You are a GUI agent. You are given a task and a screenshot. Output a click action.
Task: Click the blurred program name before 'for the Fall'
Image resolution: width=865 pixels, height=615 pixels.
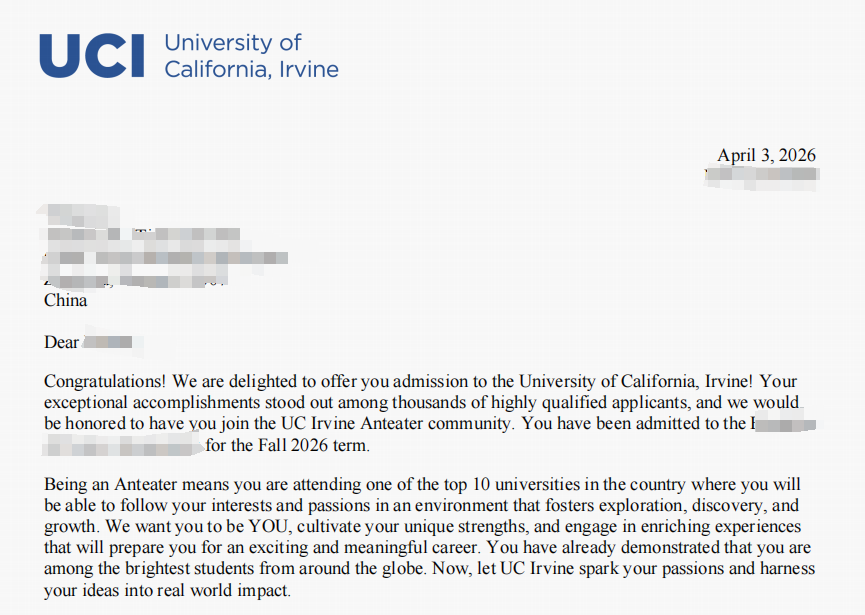click(124, 445)
